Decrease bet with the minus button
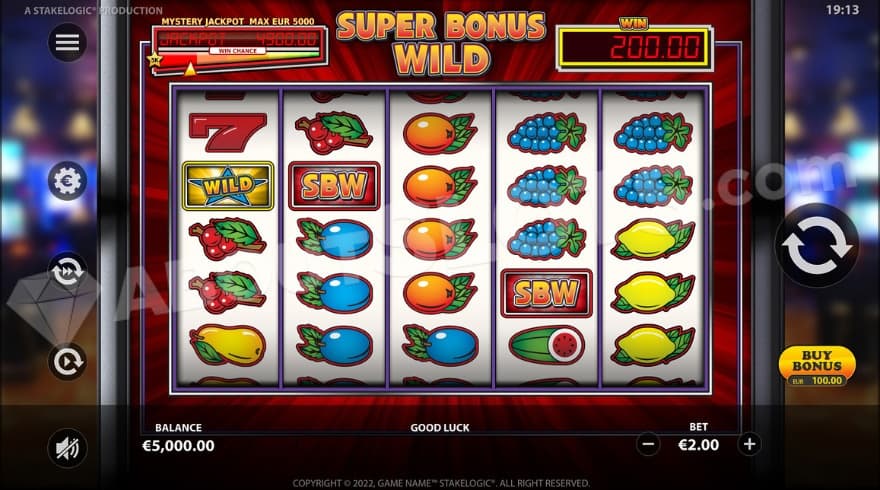 tap(648, 445)
